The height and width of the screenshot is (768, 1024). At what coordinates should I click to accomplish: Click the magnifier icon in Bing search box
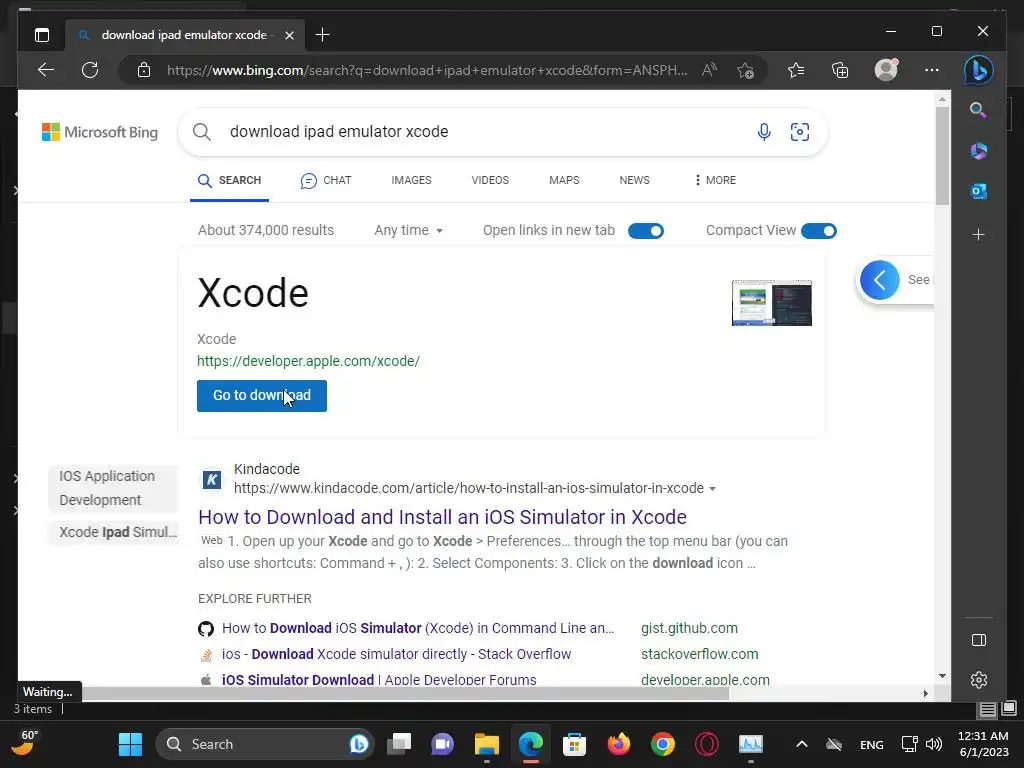coord(202,132)
